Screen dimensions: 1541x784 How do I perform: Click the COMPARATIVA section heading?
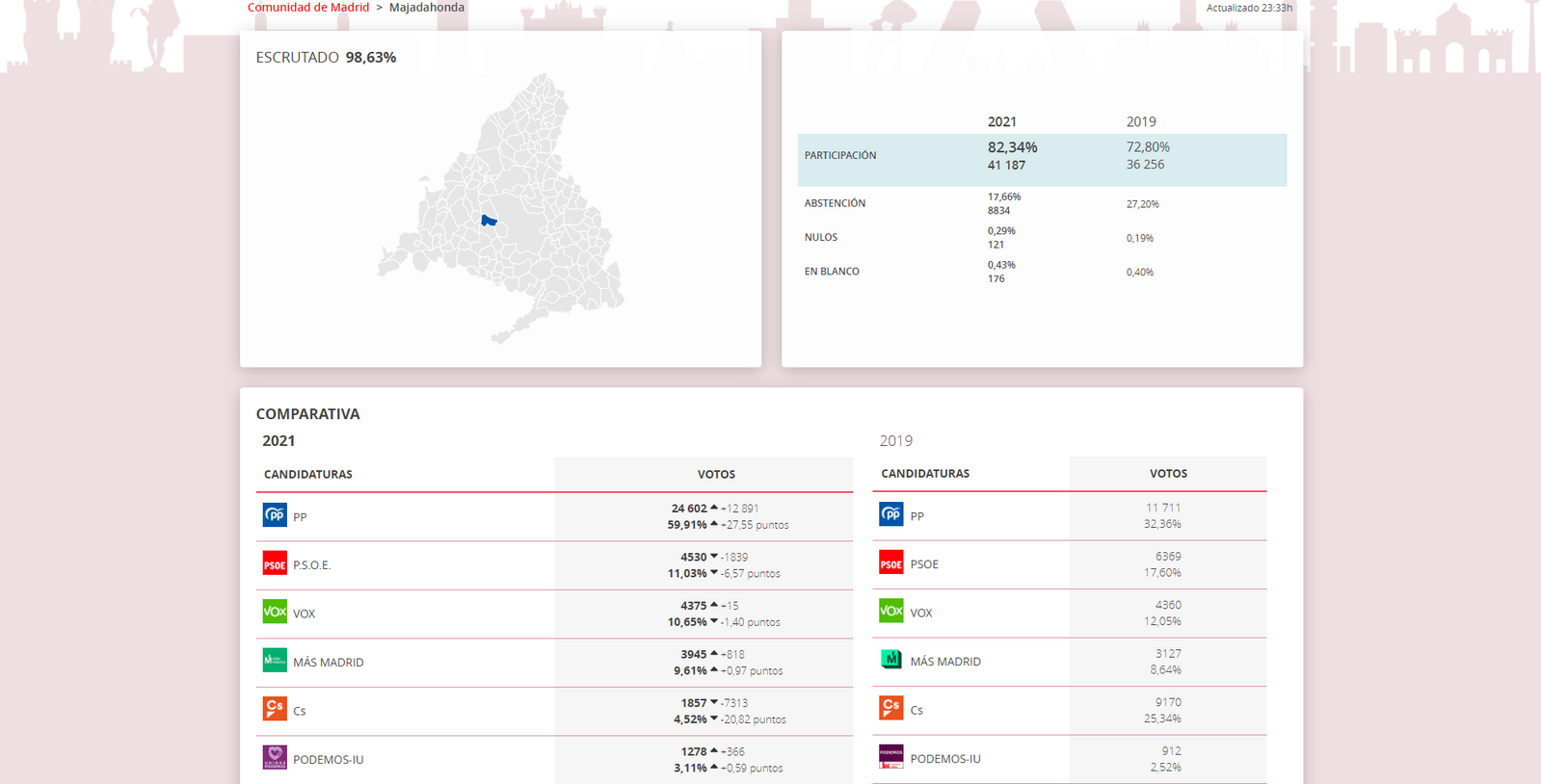click(x=307, y=414)
